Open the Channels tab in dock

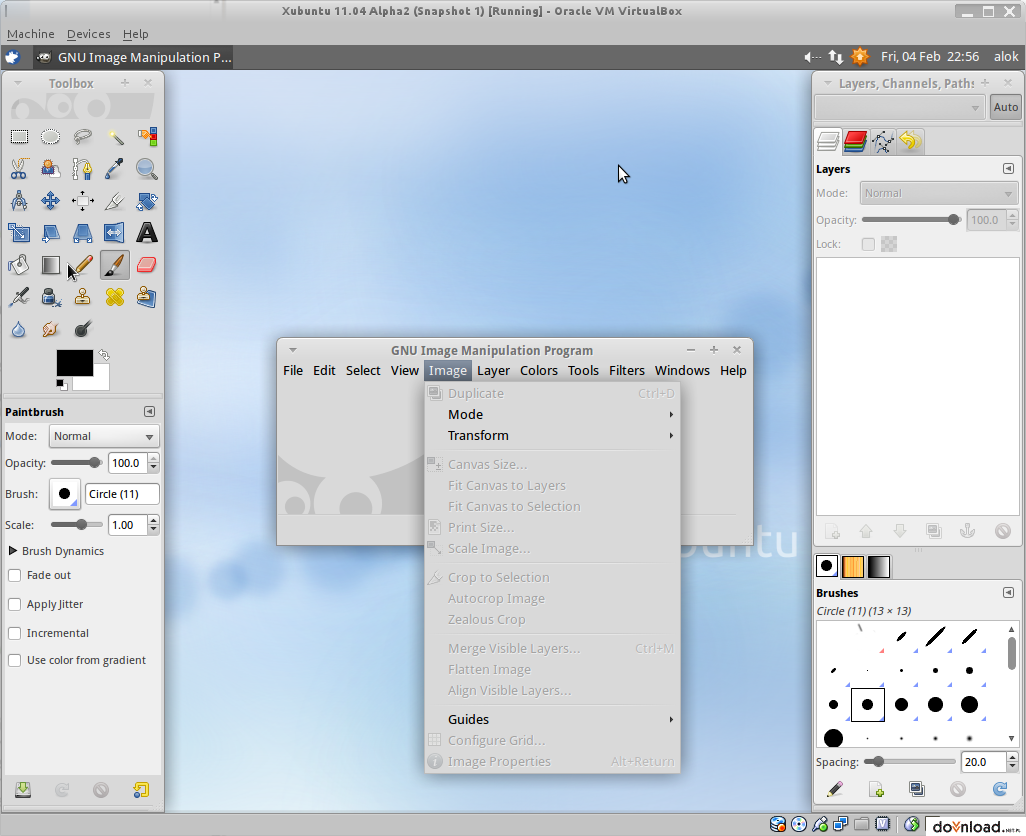[855, 141]
